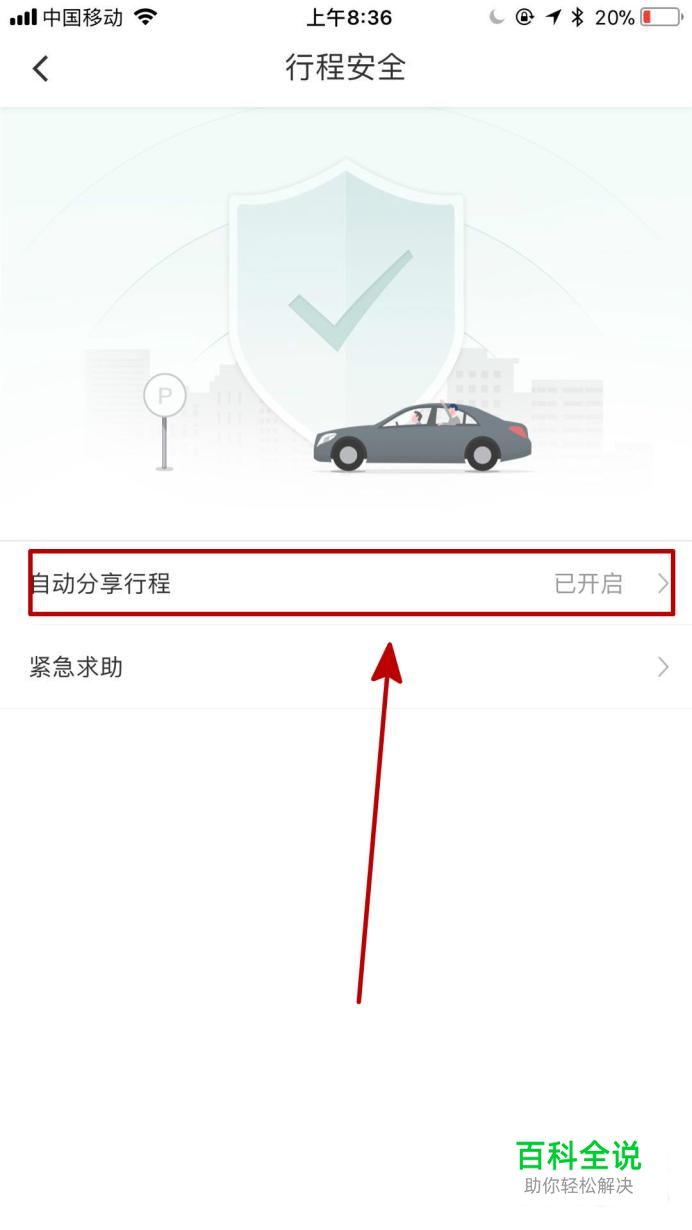692x1230 pixels.
Task: Tap the Bluetooth status icon
Action: pos(578,17)
